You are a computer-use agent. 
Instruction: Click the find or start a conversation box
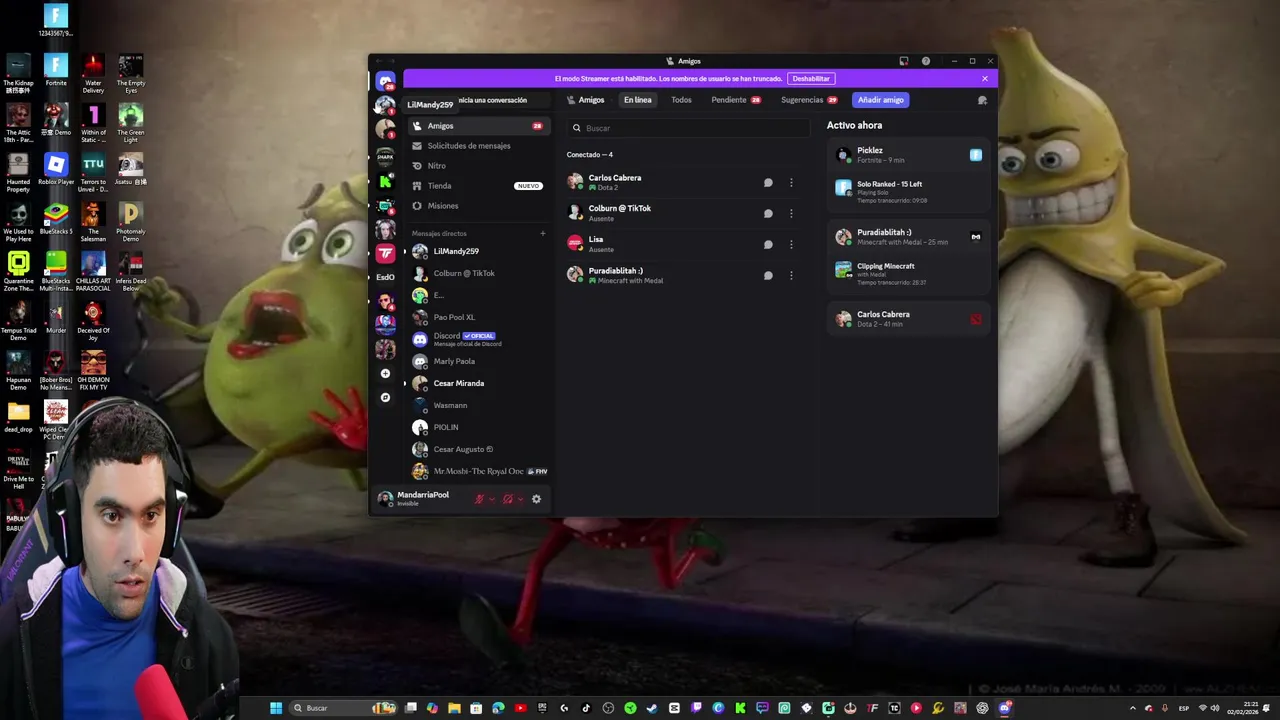[x=501, y=100]
